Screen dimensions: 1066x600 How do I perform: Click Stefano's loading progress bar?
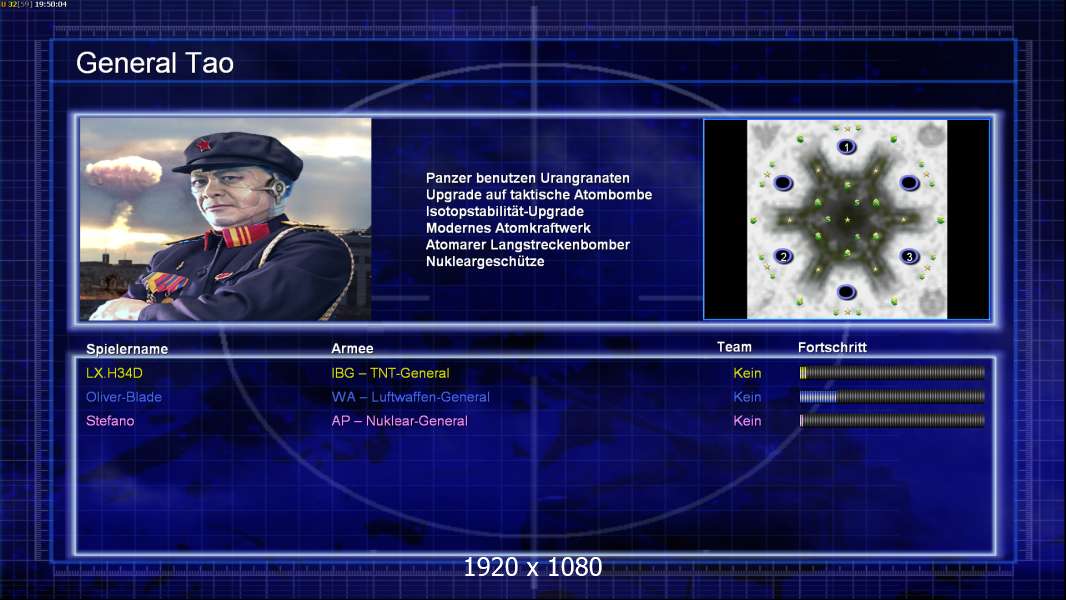point(892,421)
